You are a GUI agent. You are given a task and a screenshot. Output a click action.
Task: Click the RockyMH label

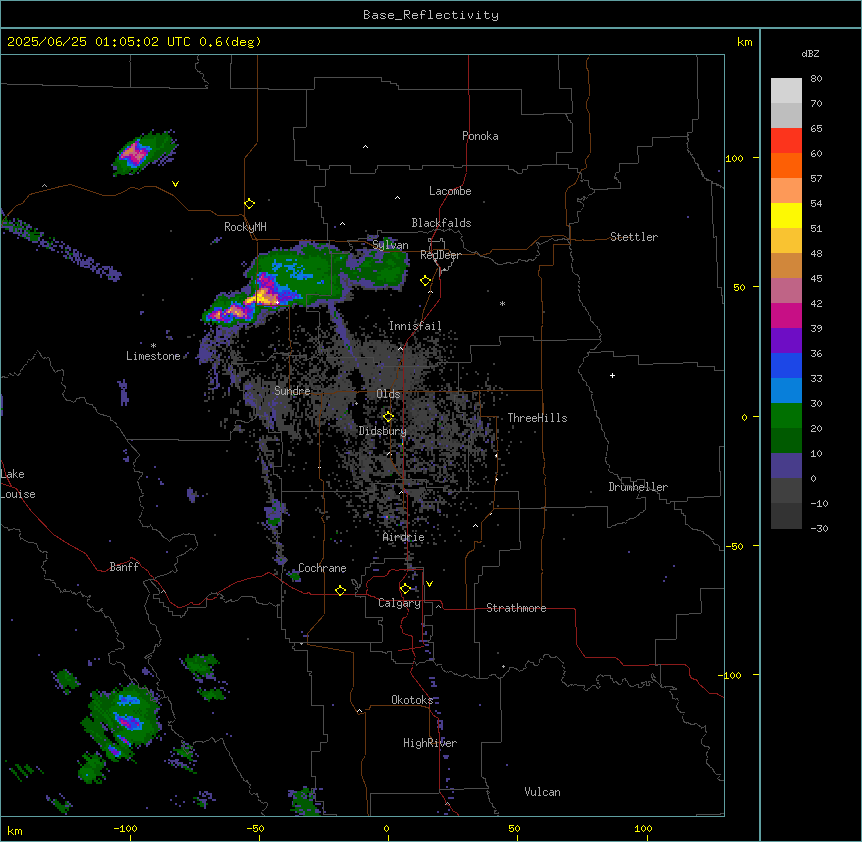(245, 226)
